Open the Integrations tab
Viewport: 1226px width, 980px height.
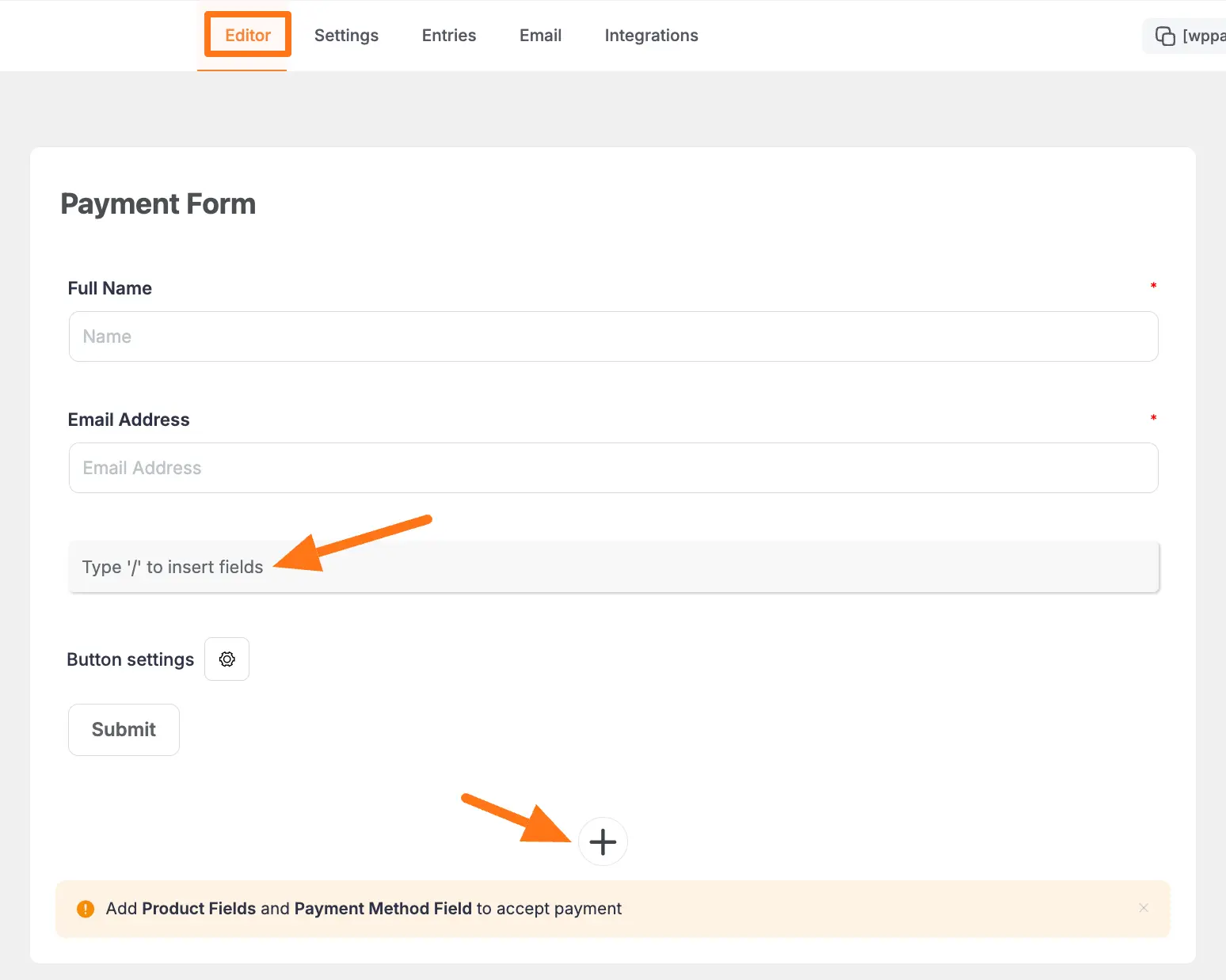[x=651, y=35]
